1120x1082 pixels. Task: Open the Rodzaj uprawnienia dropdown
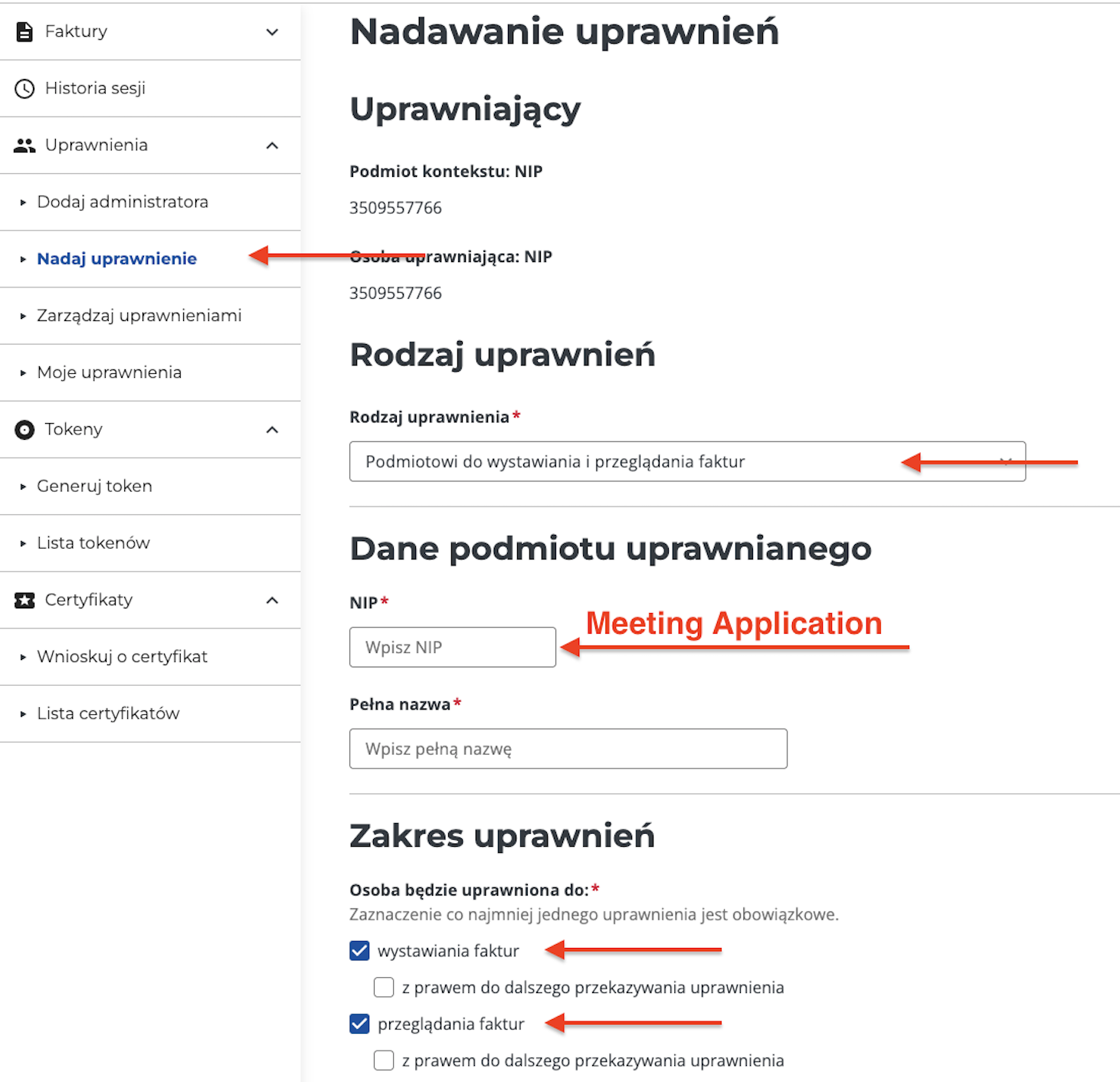[x=686, y=461]
